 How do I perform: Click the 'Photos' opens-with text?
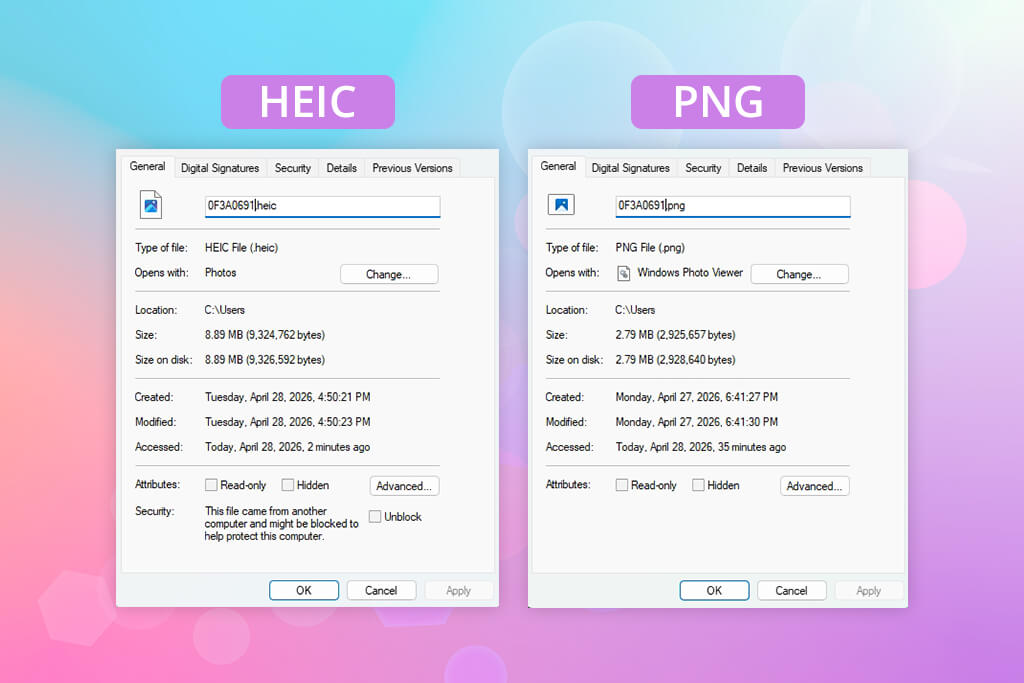click(x=221, y=272)
